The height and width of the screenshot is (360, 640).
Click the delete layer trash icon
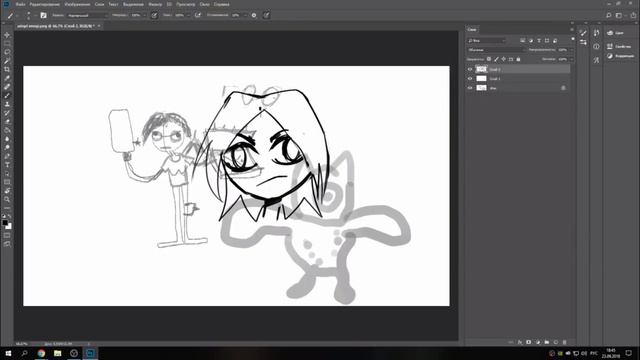tap(564, 342)
